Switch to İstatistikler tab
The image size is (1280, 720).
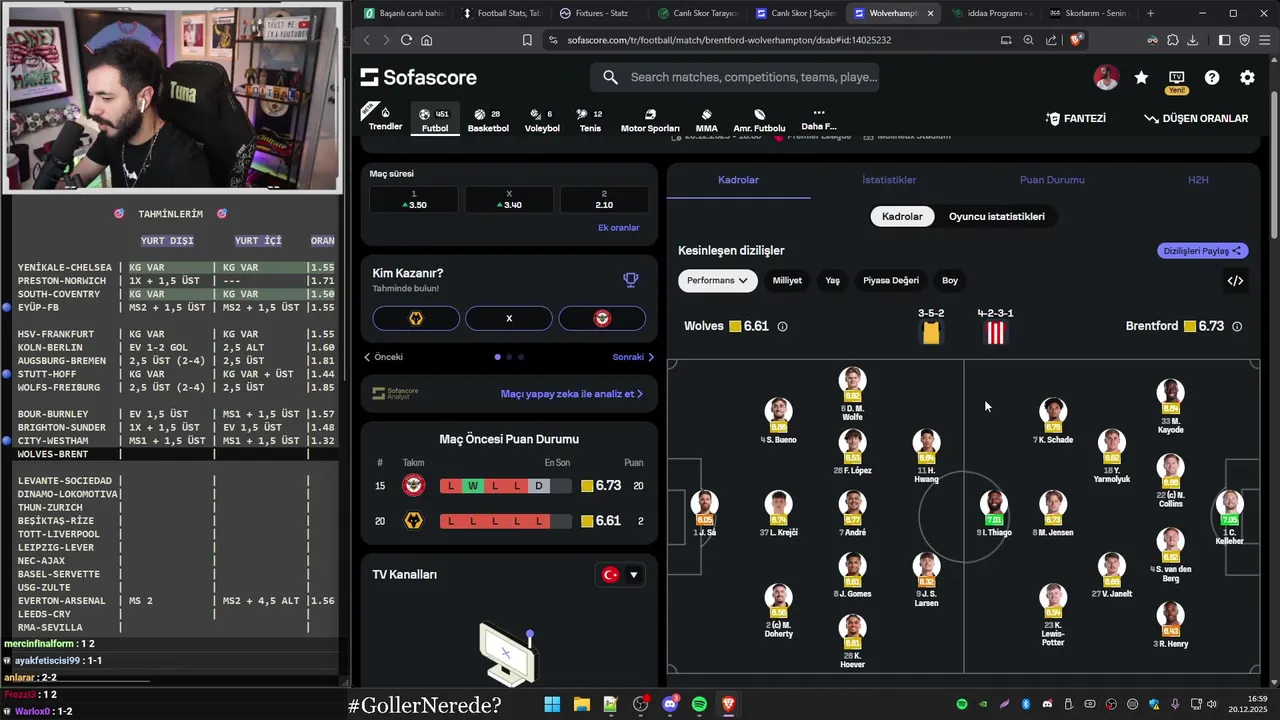coord(889,180)
